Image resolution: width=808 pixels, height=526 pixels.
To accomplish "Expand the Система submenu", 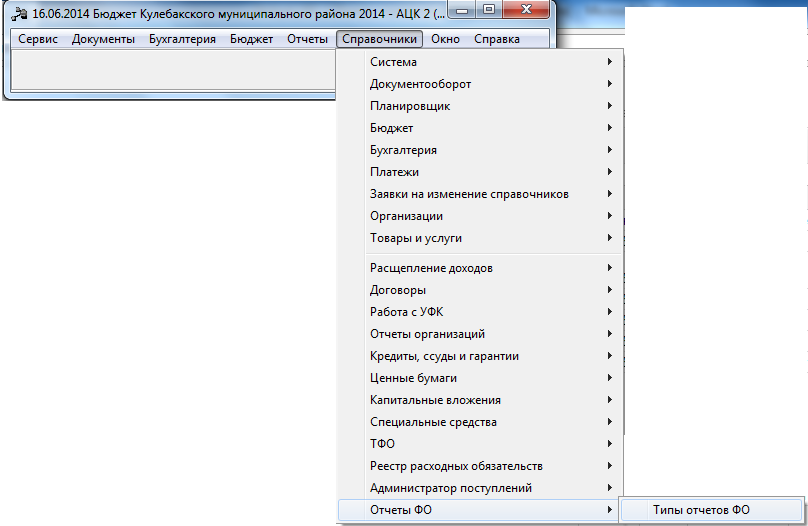I will click(x=480, y=62).
